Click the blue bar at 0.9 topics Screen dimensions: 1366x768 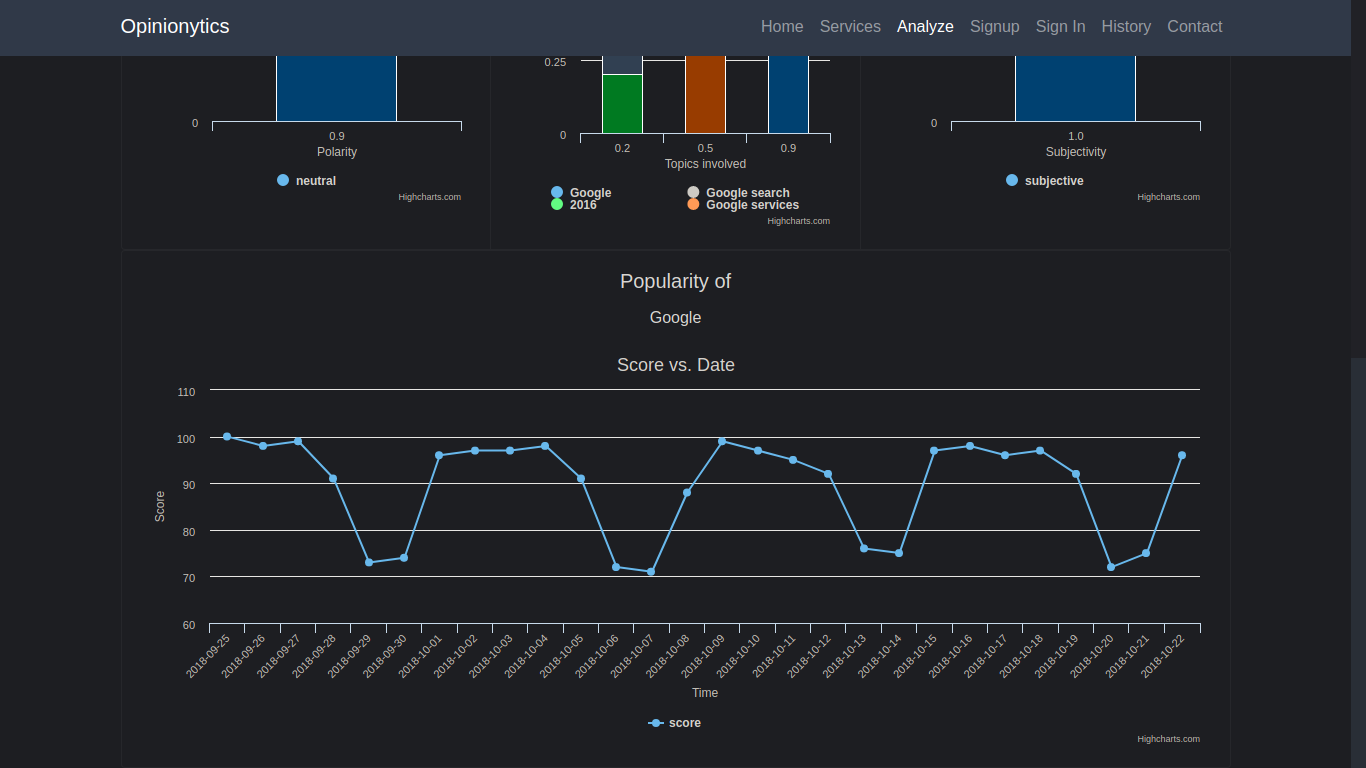[788, 95]
